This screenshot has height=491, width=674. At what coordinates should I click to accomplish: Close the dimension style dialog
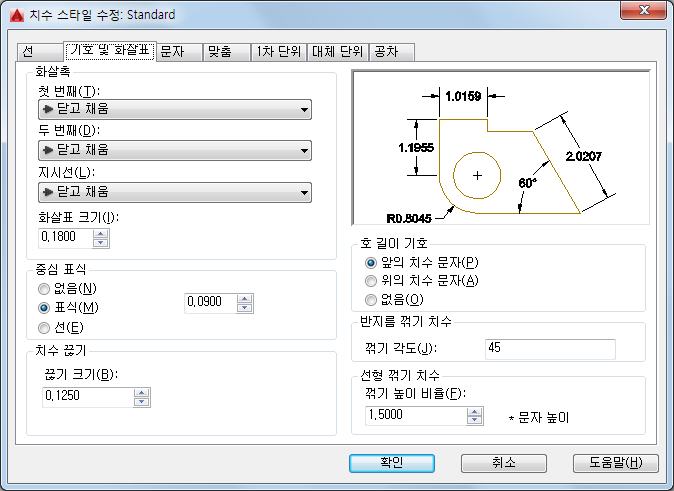point(643,10)
